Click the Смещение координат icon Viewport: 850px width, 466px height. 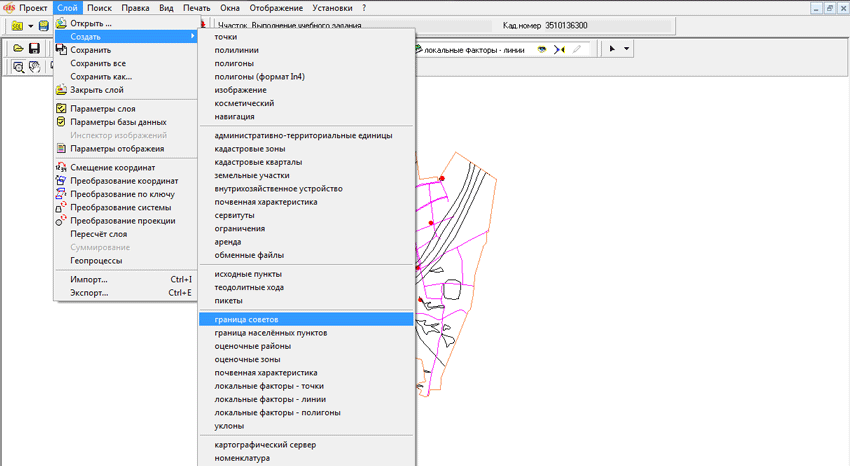[61, 167]
